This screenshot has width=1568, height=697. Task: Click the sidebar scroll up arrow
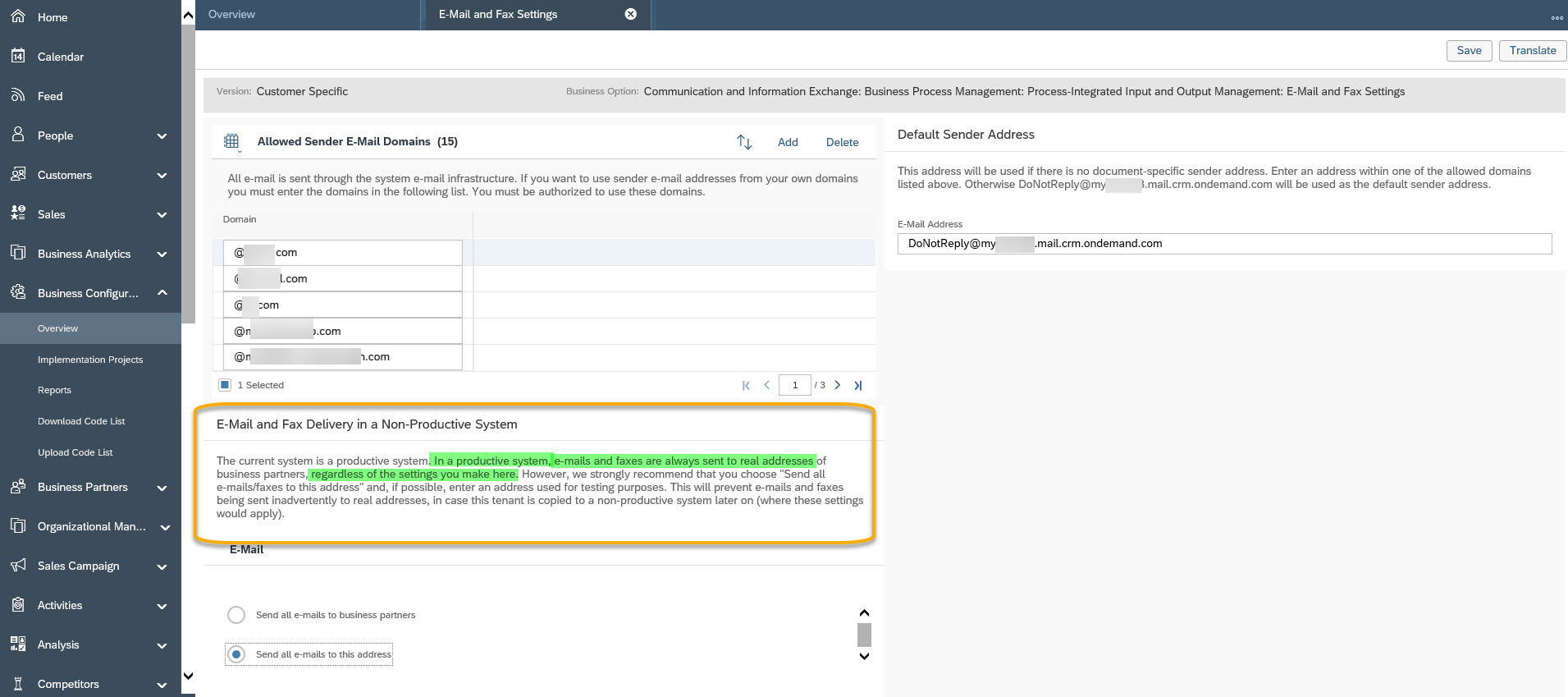188,15
